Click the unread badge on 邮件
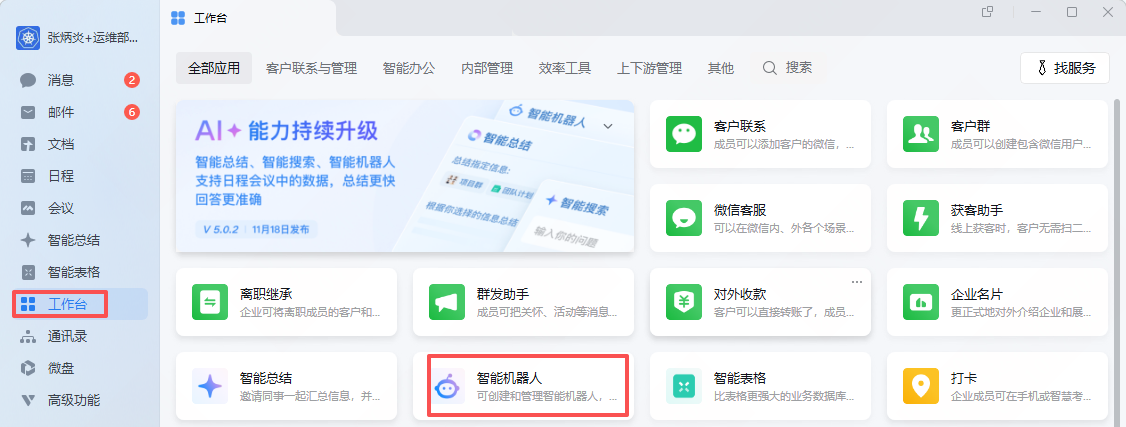The image size is (1126, 427). click(x=131, y=112)
